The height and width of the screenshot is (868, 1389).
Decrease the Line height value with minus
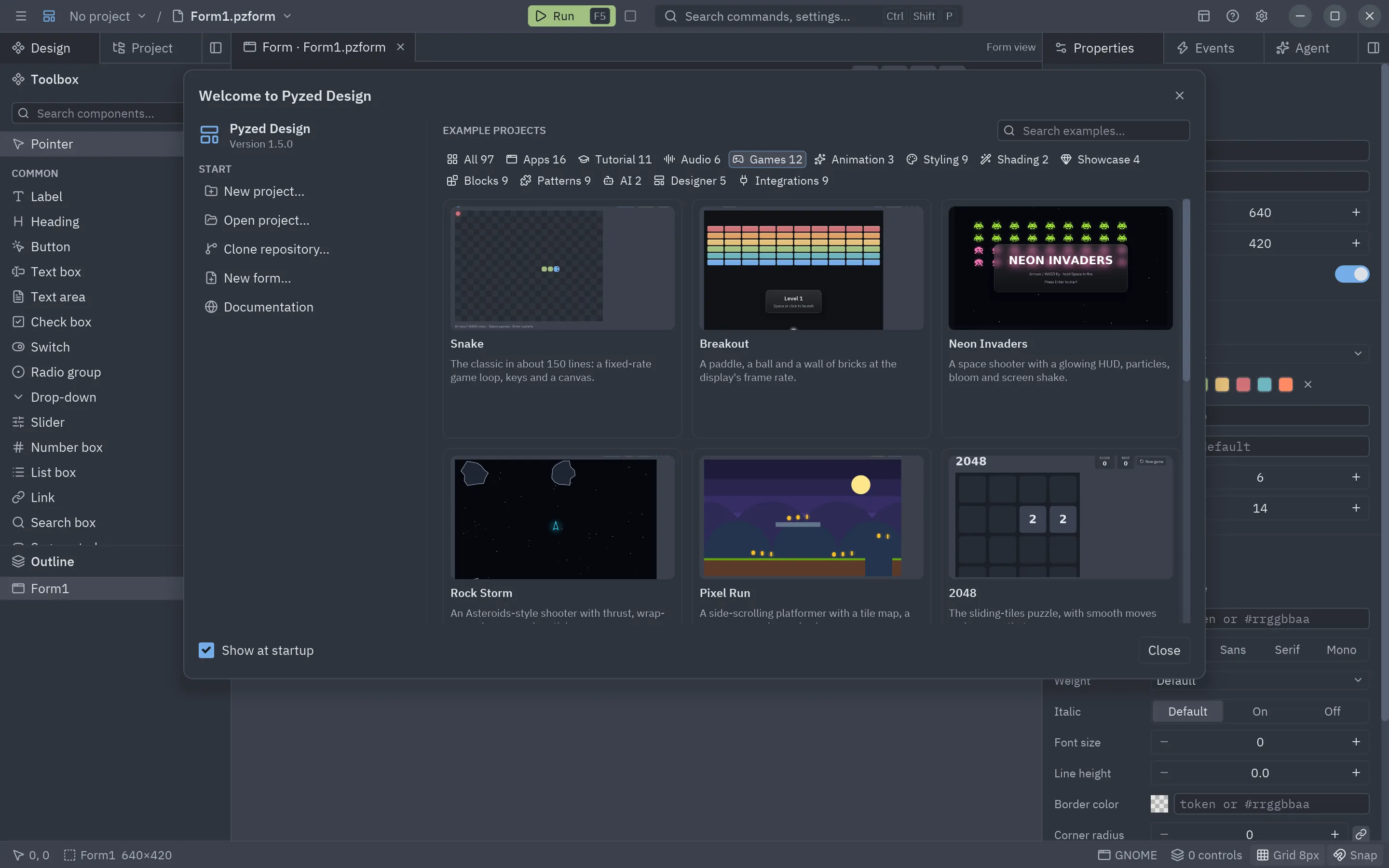(1164, 773)
